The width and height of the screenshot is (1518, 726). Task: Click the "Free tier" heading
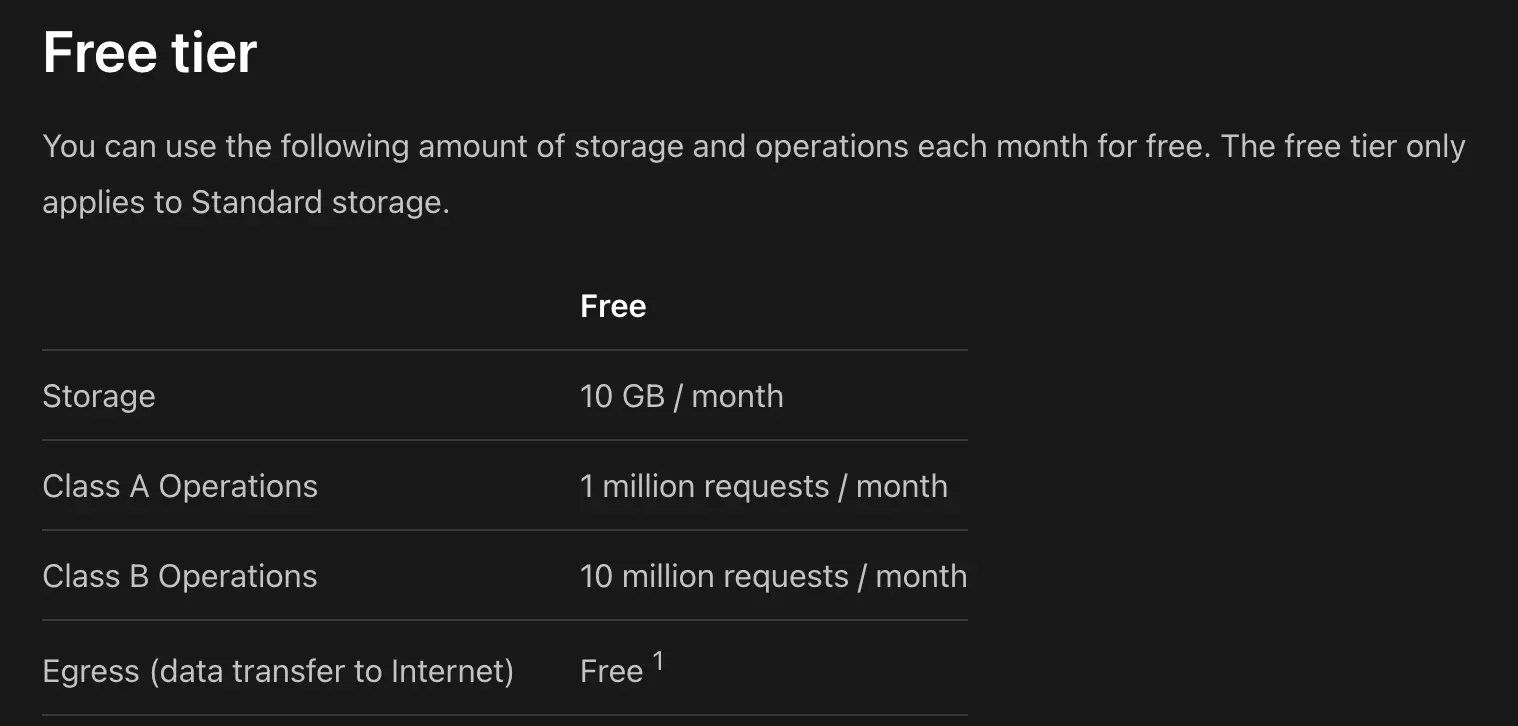click(150, 53)
